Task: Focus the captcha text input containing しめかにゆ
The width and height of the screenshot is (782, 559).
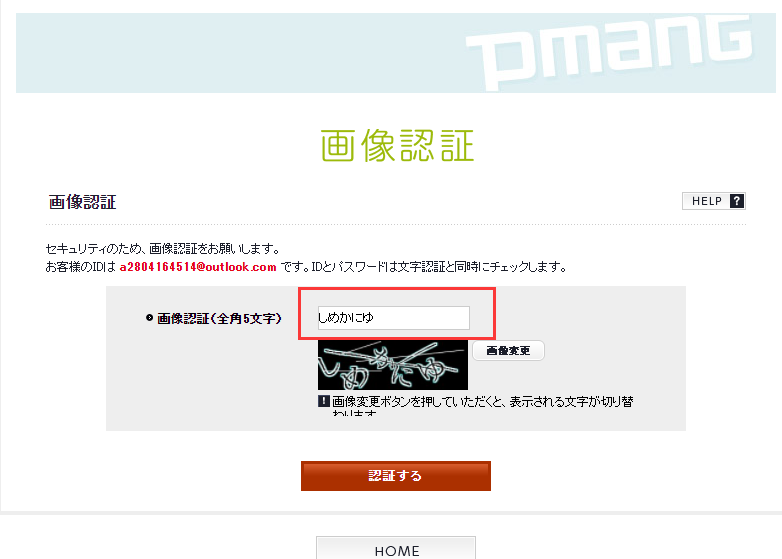Action: tap(393, 318)
